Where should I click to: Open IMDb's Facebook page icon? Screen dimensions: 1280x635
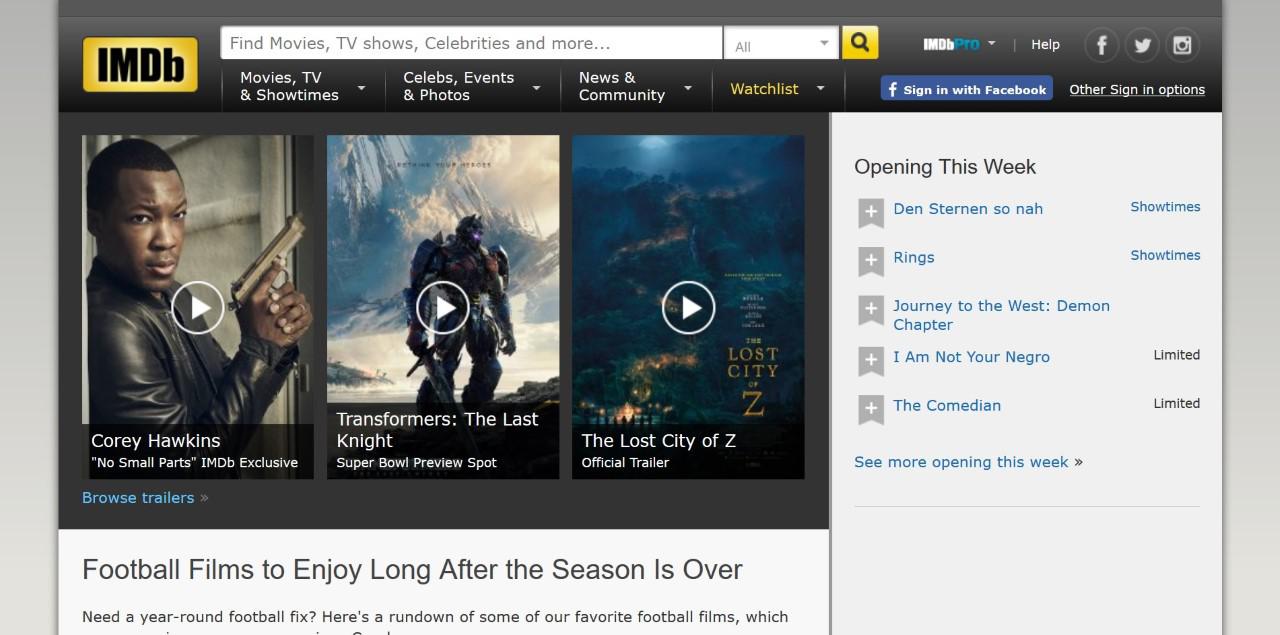coord(1101,44)
